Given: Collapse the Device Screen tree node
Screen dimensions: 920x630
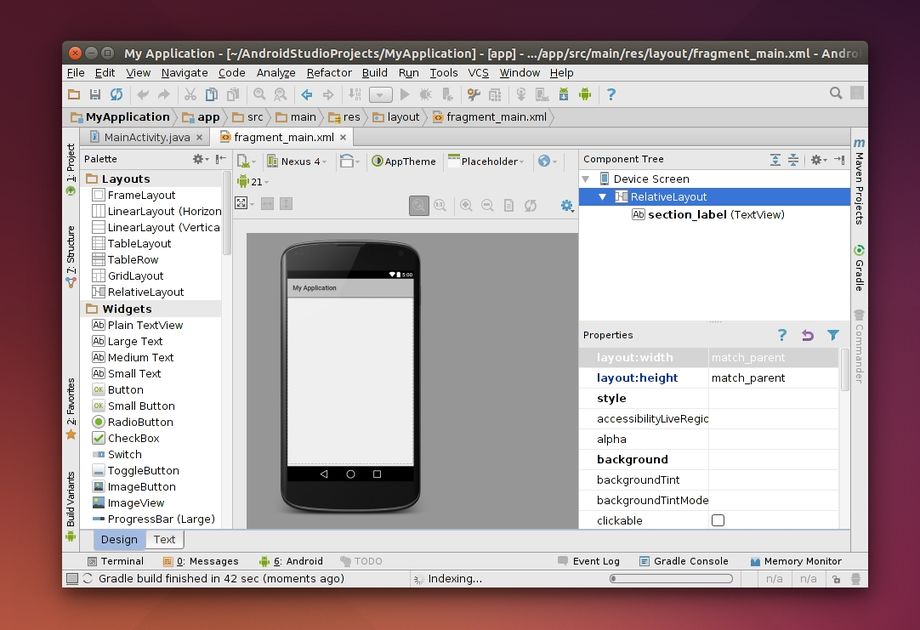Looking at the screenshot, I should point(586,179).
